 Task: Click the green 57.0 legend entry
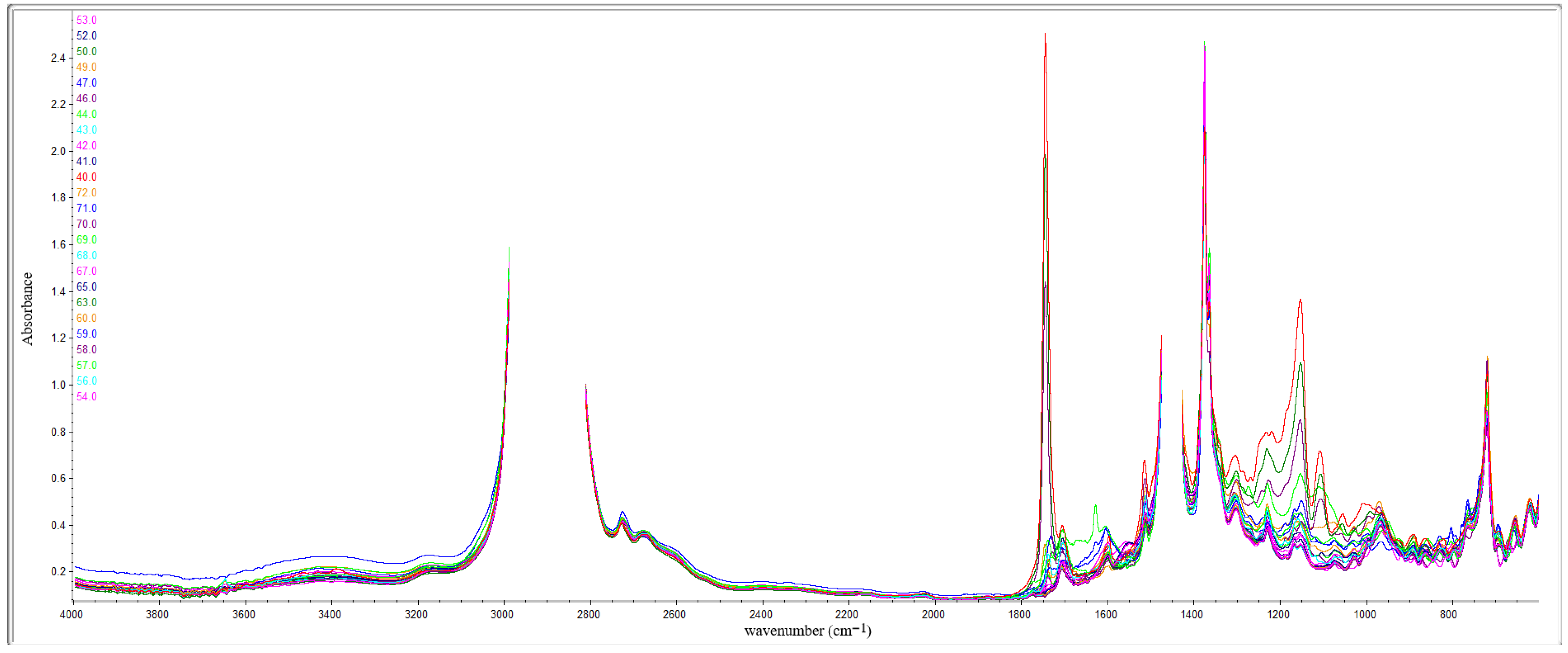click(x=86, y=365)
